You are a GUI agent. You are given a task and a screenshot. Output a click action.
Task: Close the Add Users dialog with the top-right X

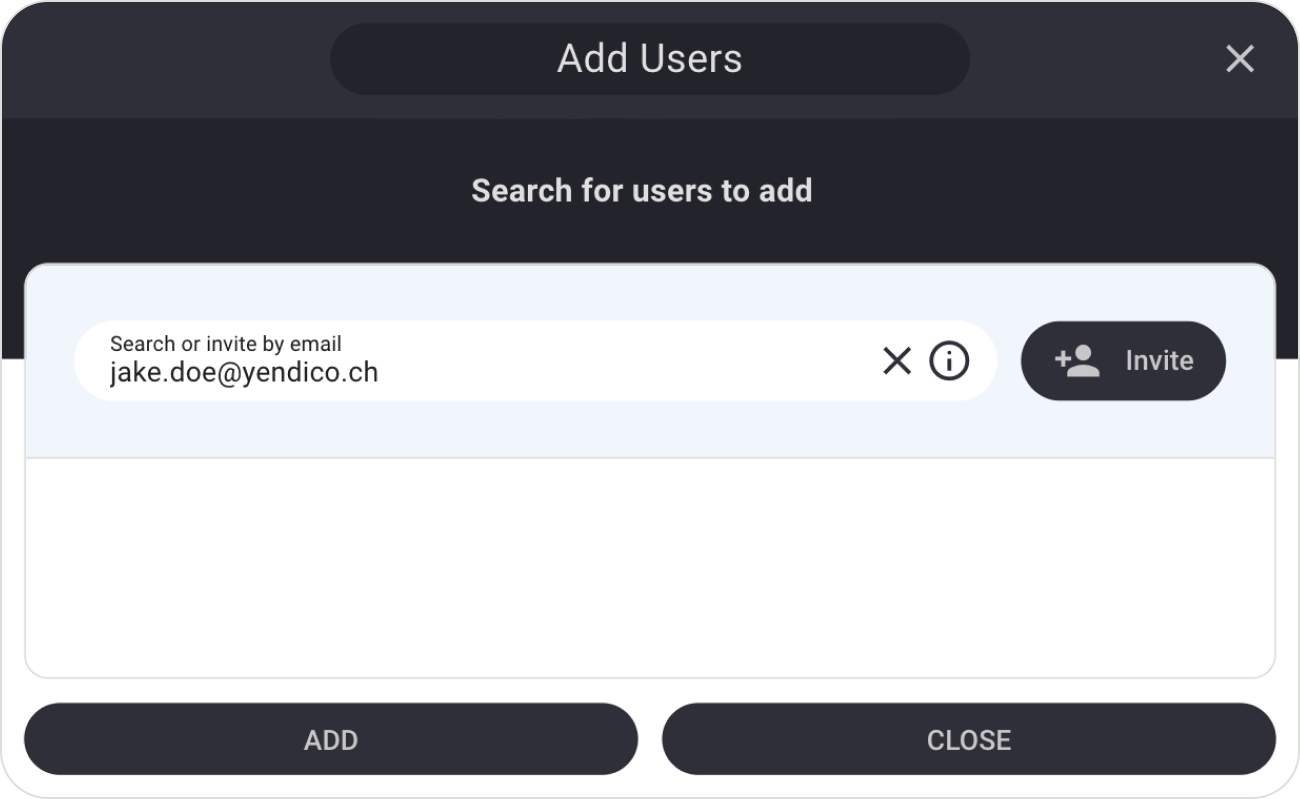point(1239,59)
